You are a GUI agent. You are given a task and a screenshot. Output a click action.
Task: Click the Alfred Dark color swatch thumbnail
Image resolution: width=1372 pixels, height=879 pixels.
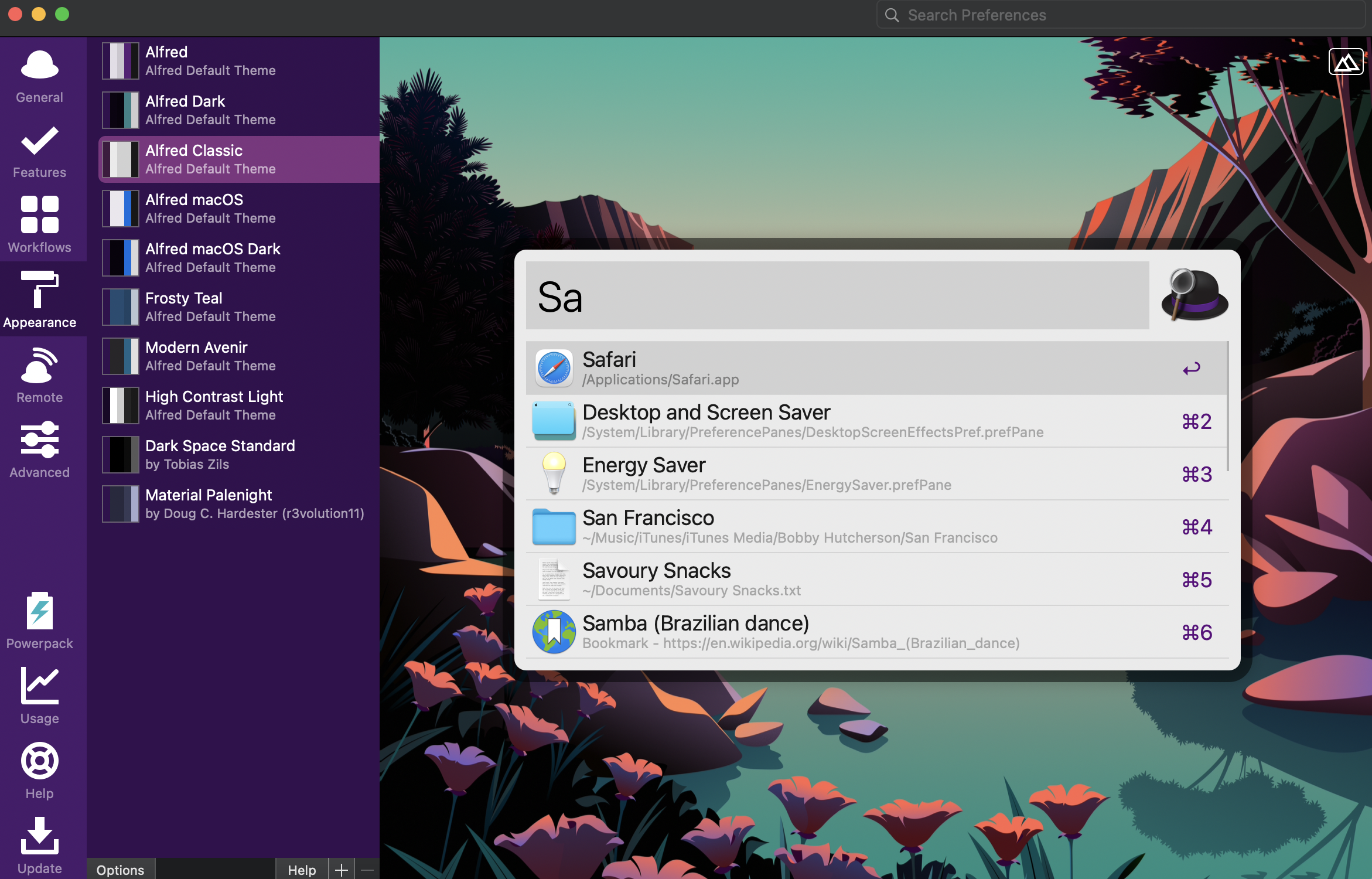121,110
